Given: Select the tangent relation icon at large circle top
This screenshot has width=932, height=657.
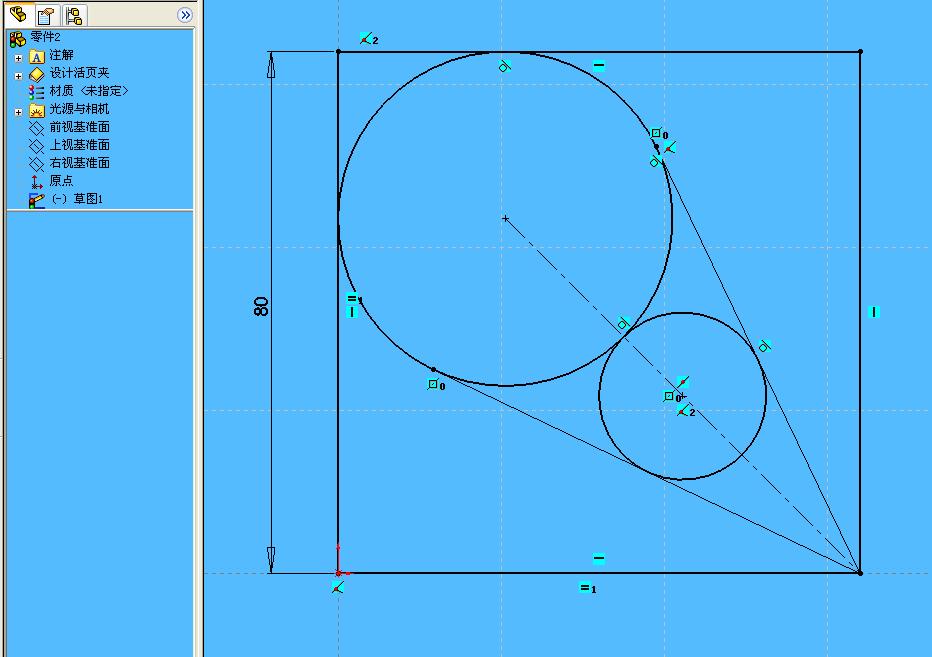Looking at the screenshot, I should click(x=505, y=66).
